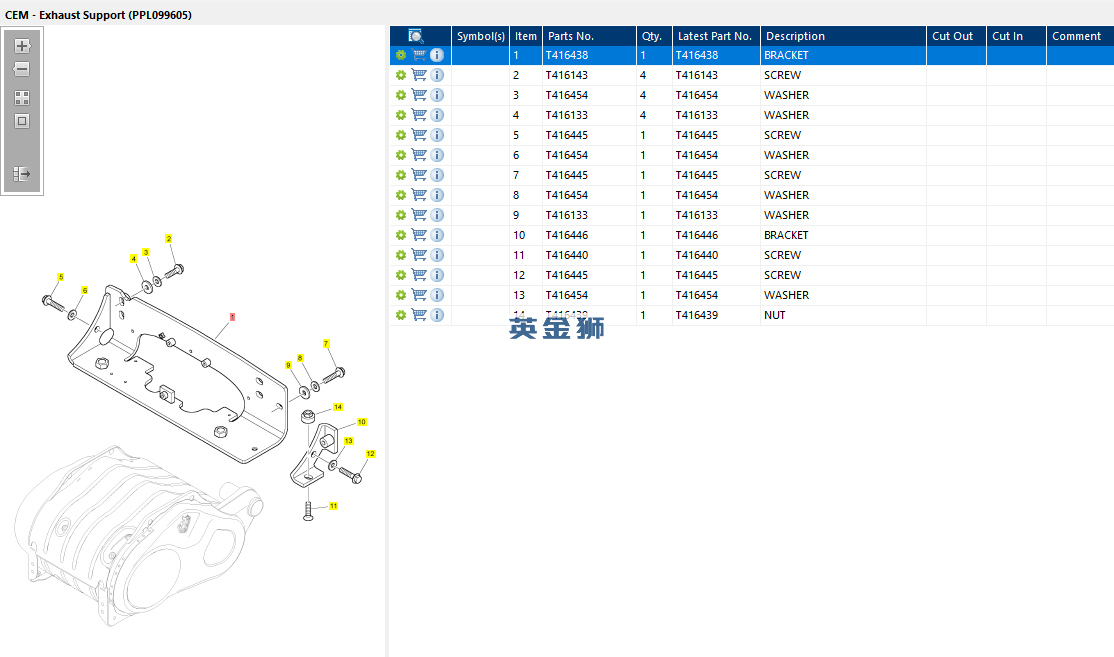Click green gear for item 5 SCREW
1114x657 pixels.
pos(401,135)
